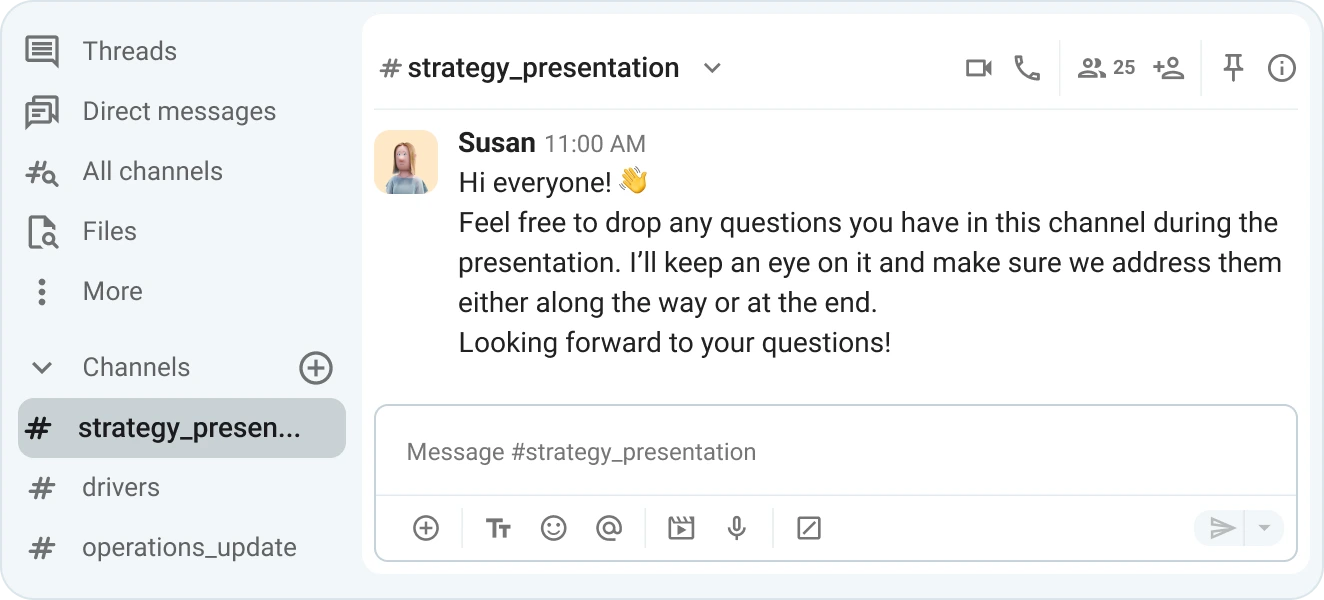Insert a mention with the @ icon

click(x=608, y=528)
